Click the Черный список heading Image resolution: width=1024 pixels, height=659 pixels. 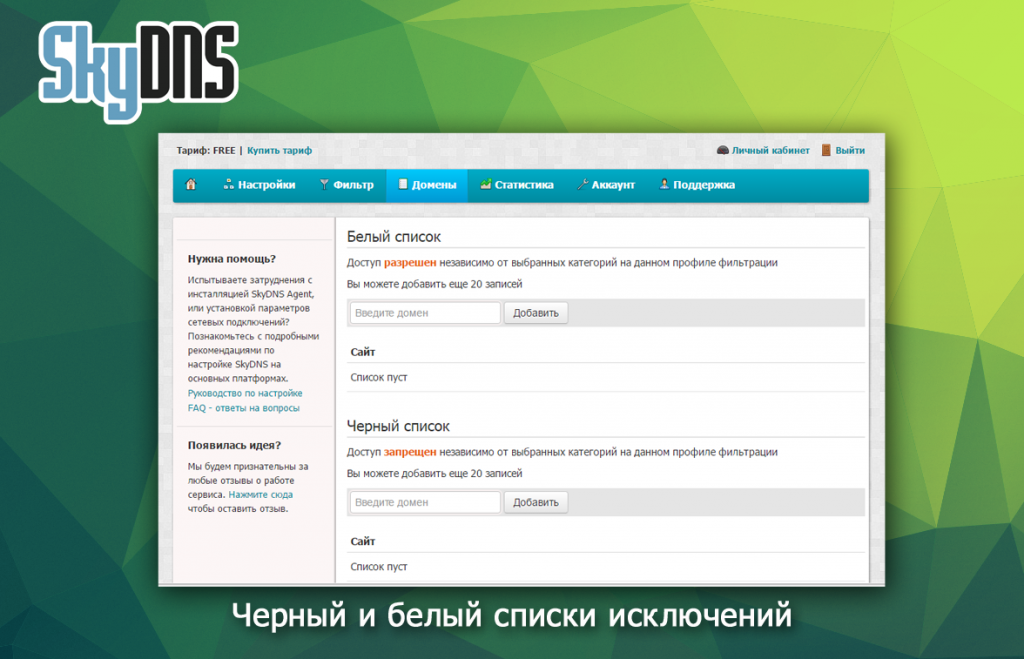[398, 426]
